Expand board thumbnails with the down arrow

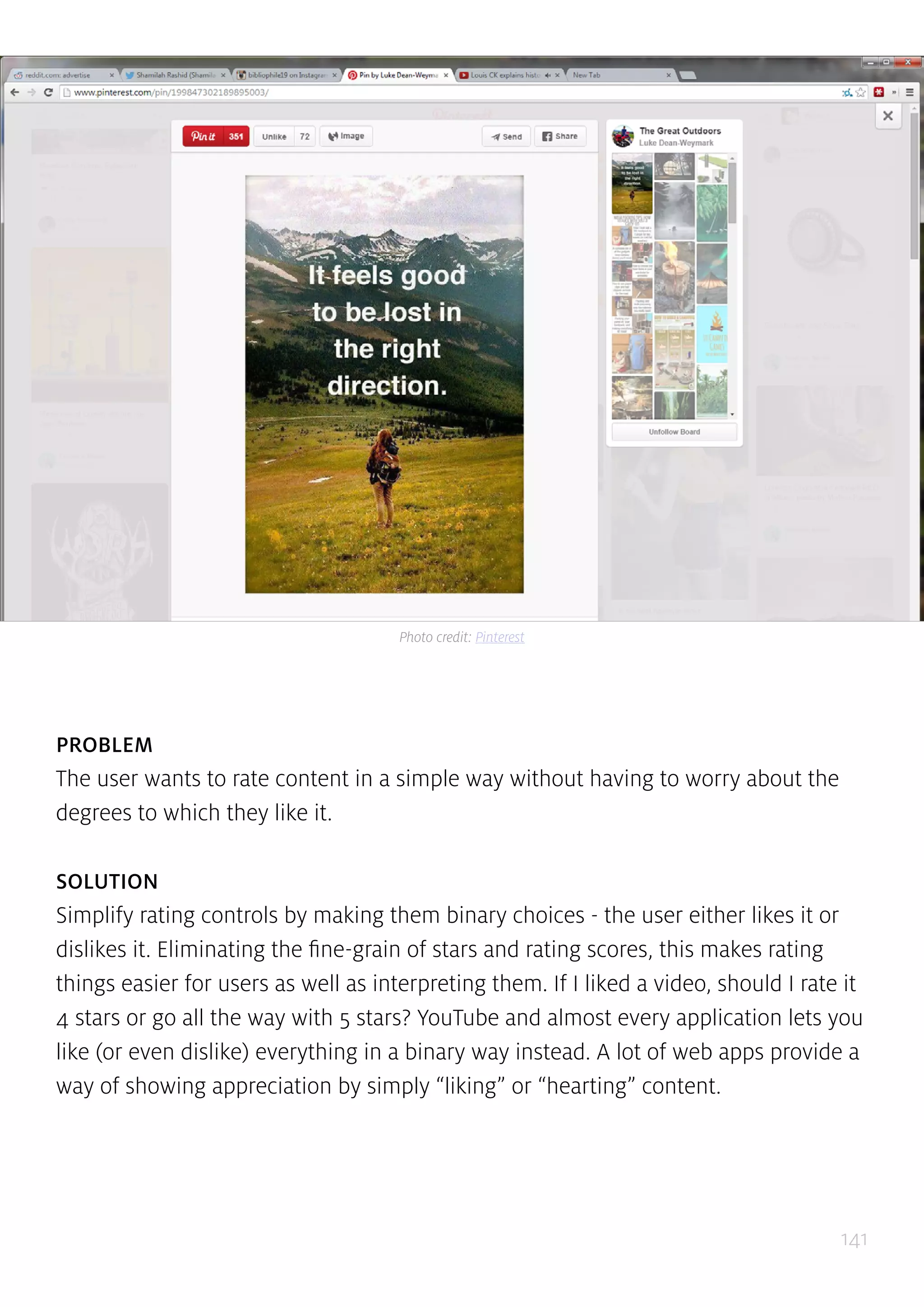coord(732,414)
